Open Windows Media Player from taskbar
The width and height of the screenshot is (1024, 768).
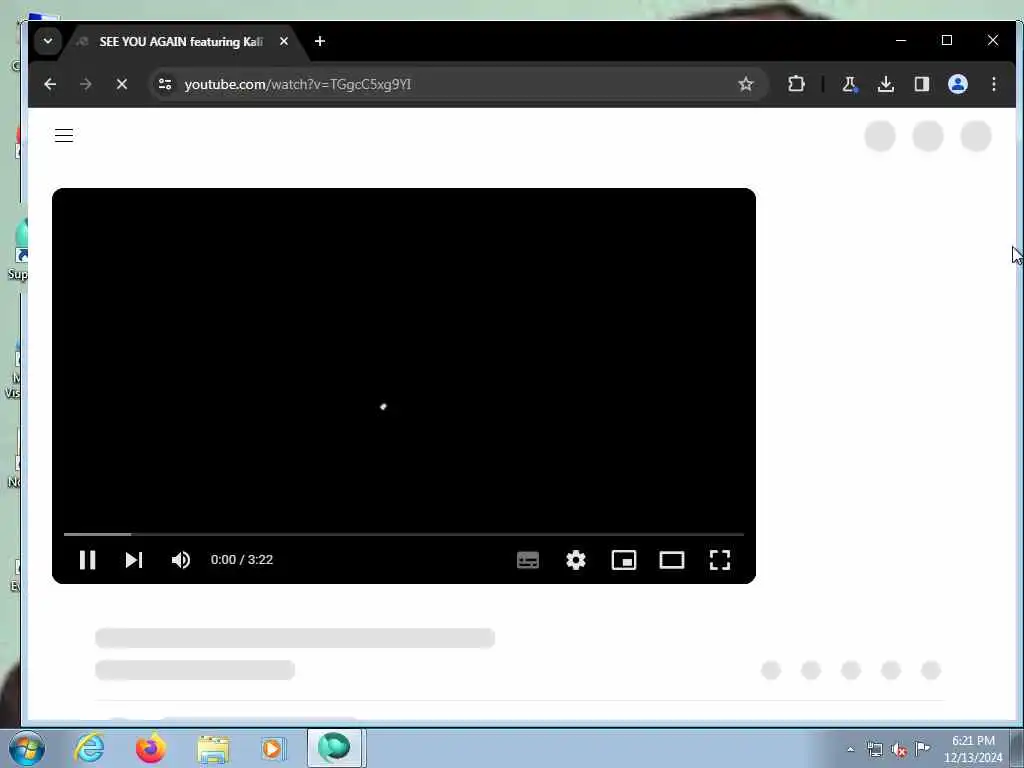273,748
